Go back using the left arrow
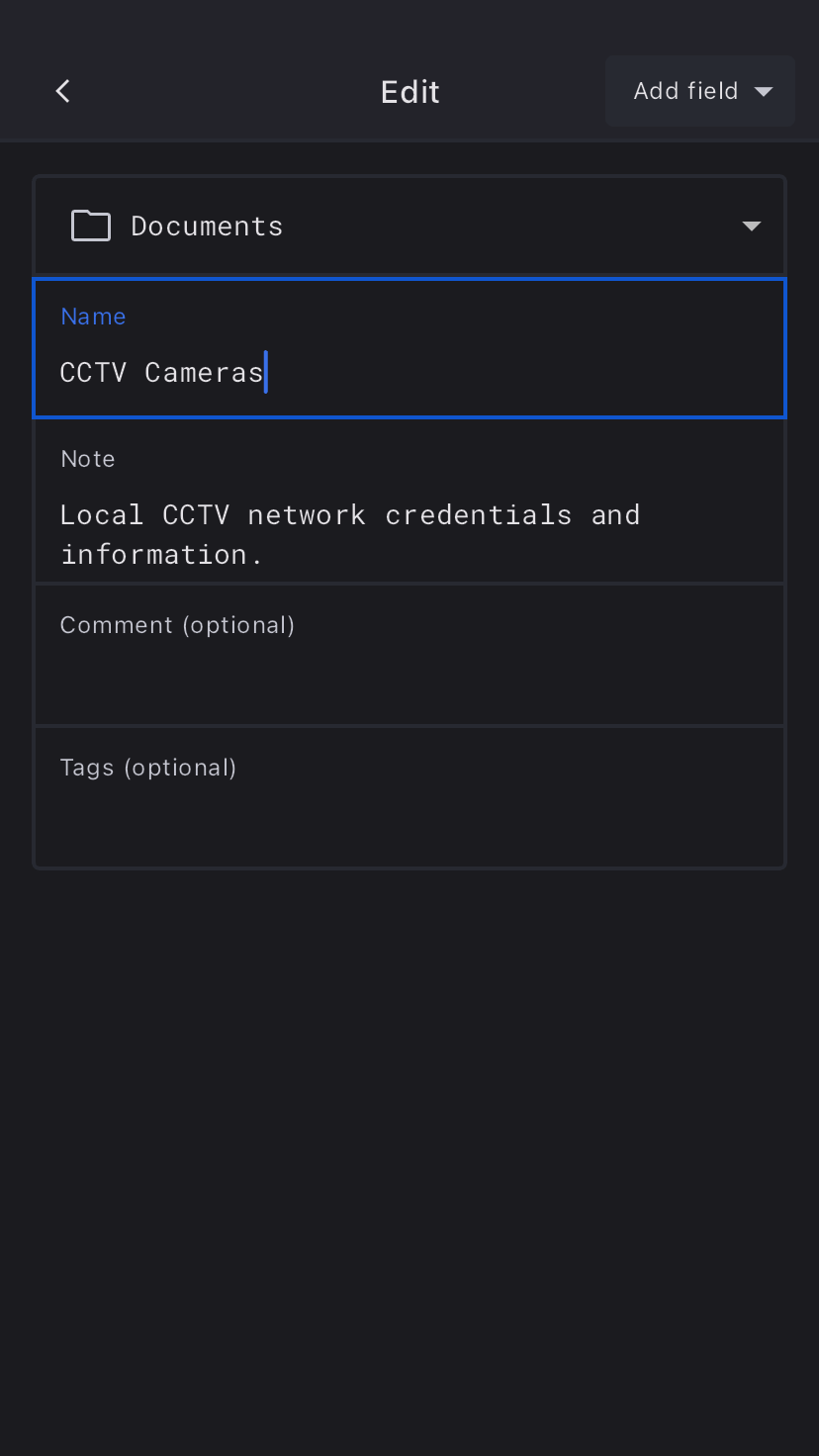 [63, 91]
